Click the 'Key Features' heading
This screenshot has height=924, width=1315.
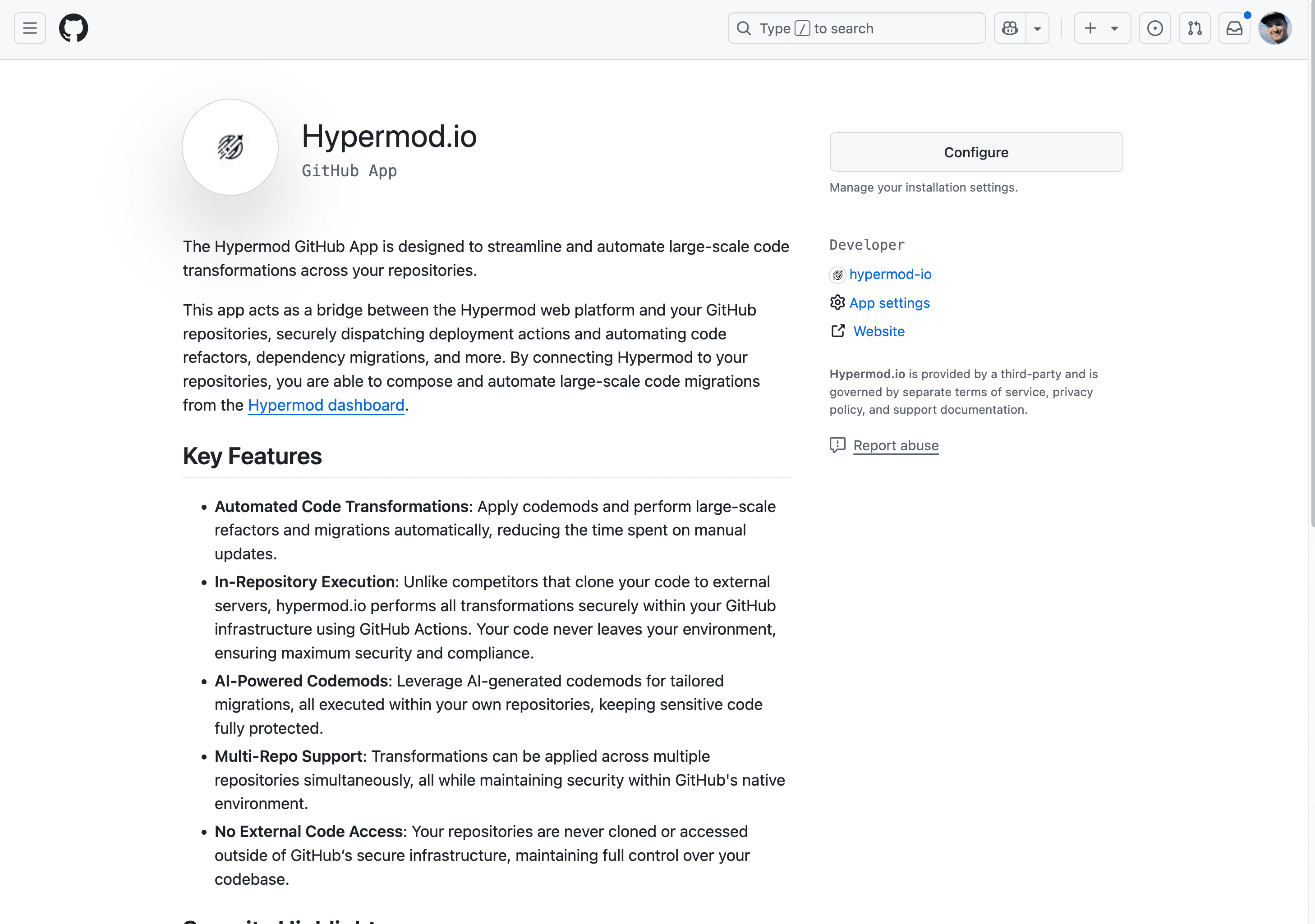click(x=252, y=456)
